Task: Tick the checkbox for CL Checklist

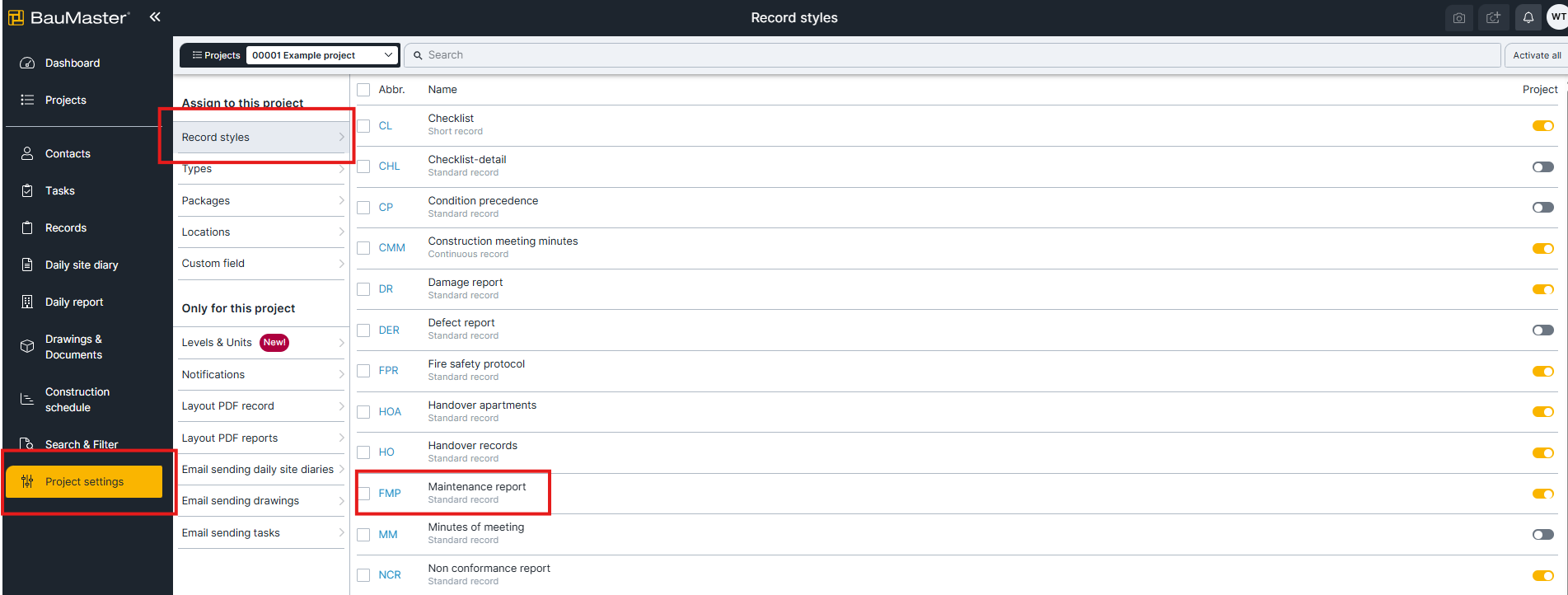Action: (363, 126)
